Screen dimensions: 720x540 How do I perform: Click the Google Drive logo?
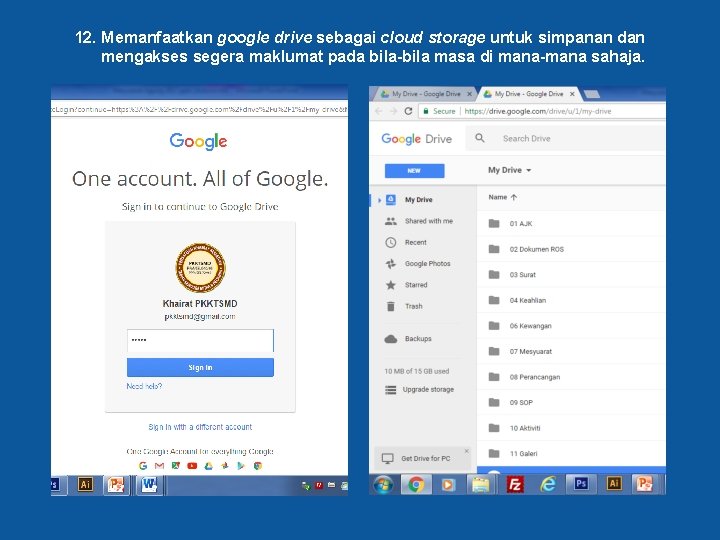coord(416,139)
